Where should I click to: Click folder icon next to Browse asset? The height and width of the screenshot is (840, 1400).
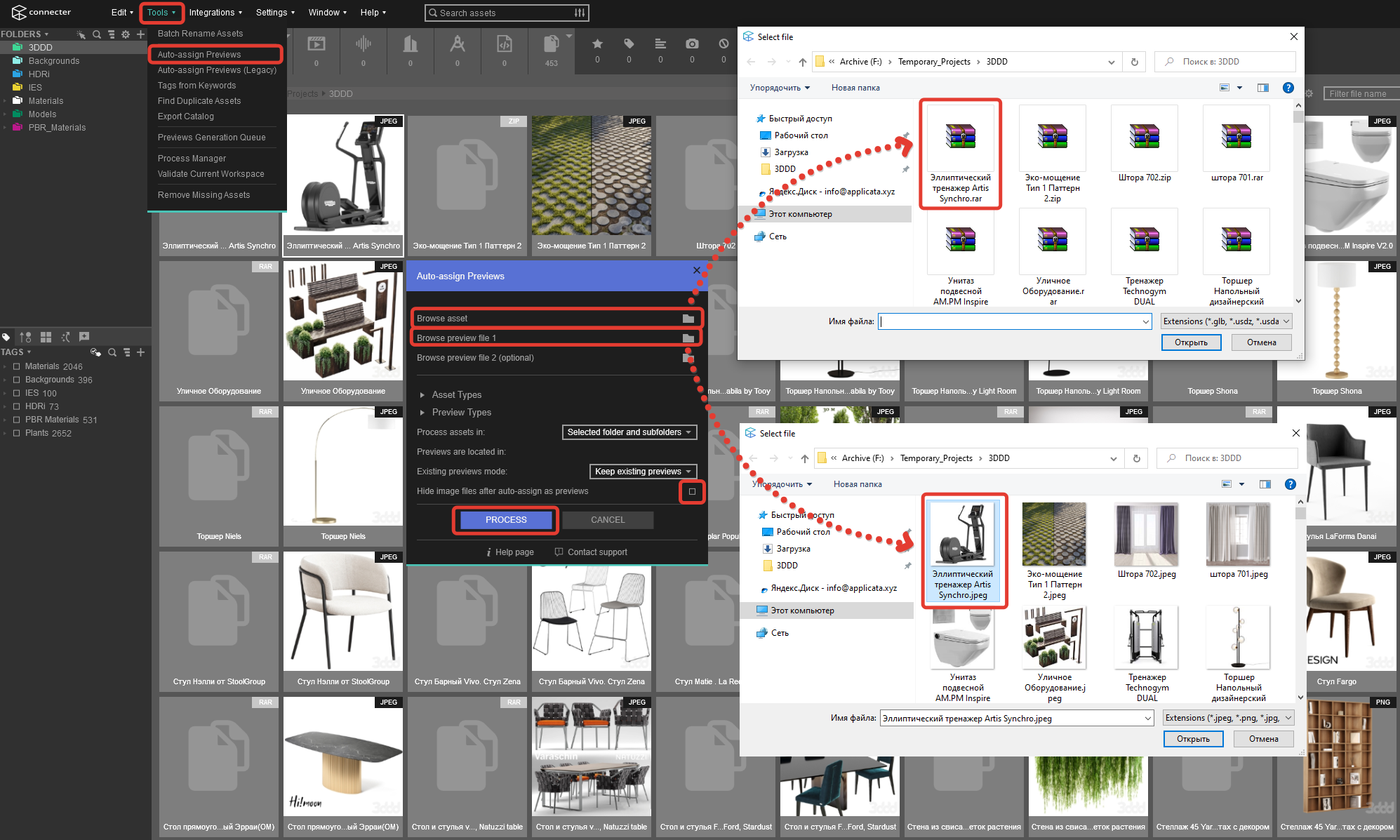688,319
